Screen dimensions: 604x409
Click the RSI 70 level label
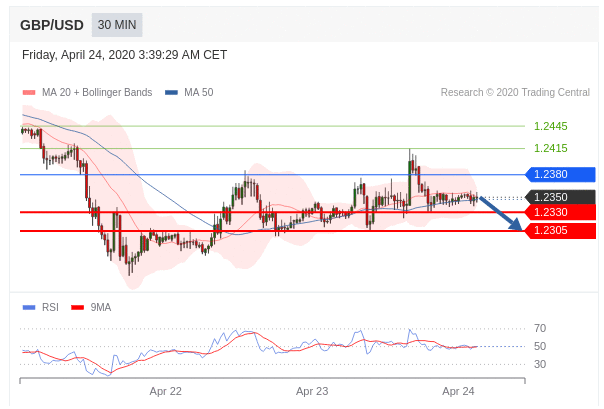pos(540,329)
